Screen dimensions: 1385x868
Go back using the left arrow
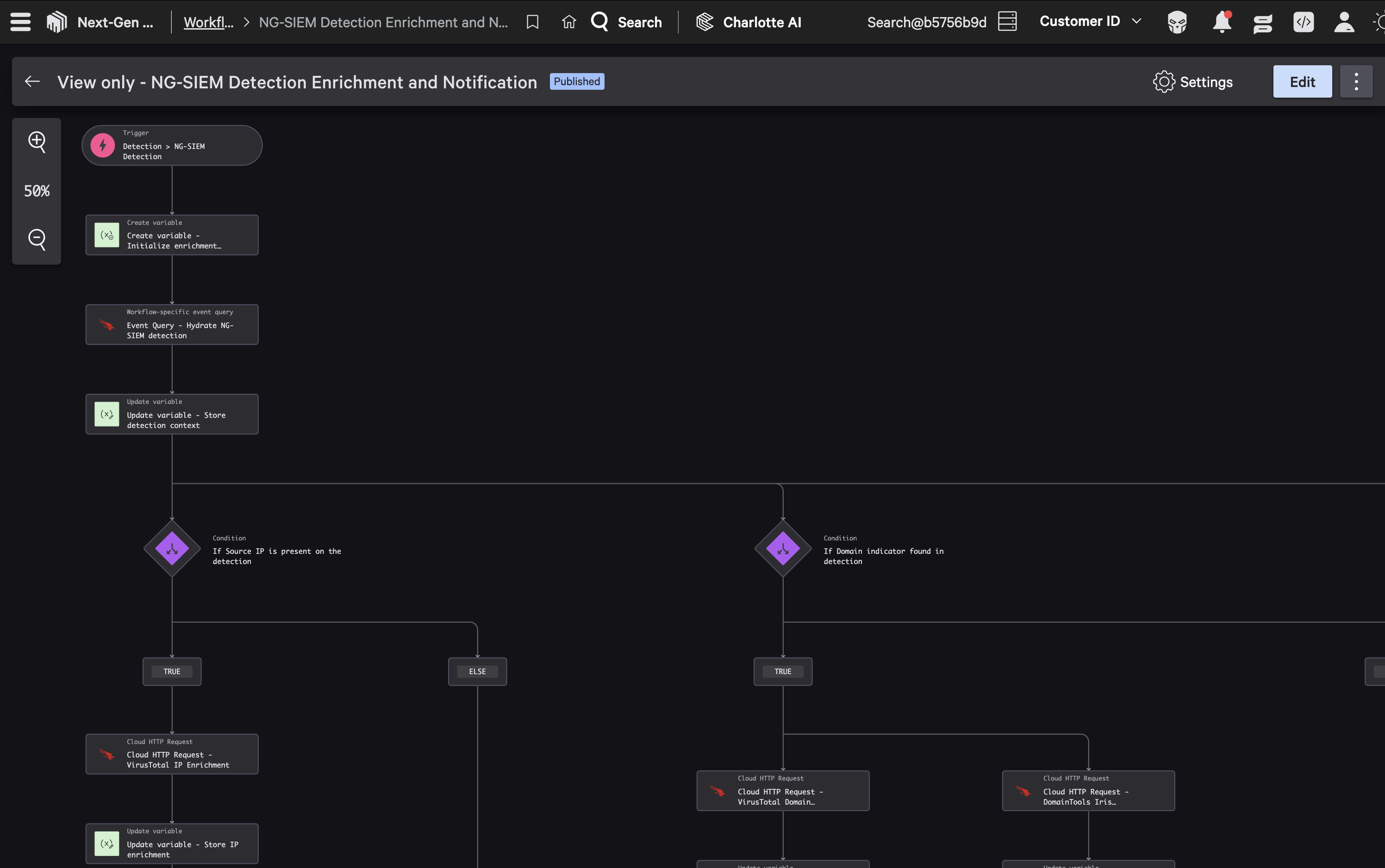pos(32,81)
